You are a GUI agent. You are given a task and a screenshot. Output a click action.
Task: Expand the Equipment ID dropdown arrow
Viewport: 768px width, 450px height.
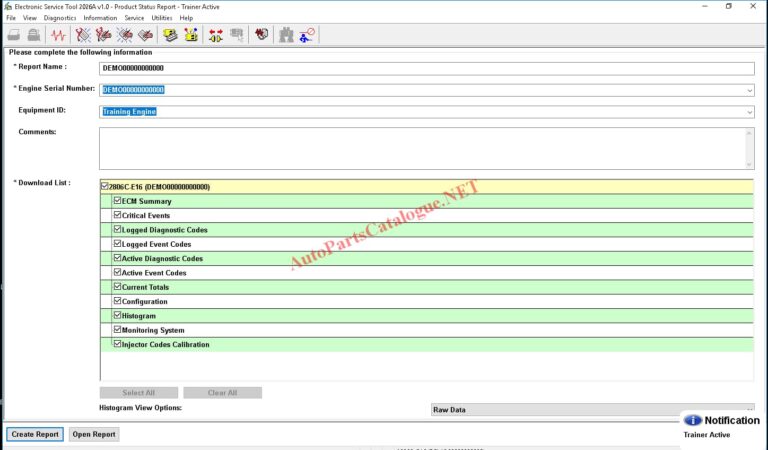pyautogui.click(x=749, y=112)
